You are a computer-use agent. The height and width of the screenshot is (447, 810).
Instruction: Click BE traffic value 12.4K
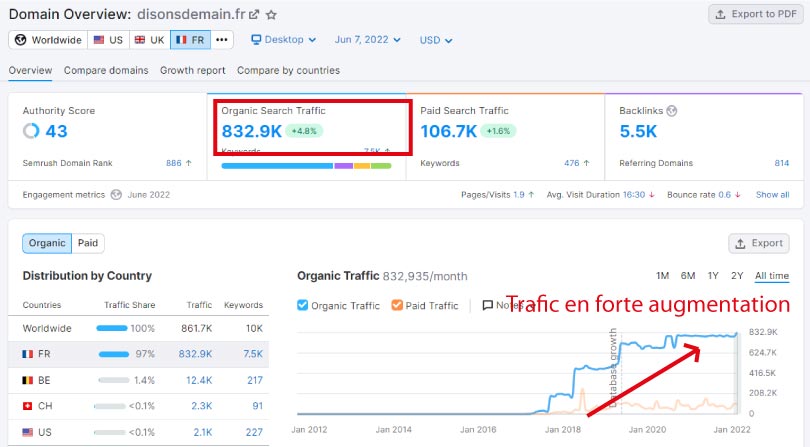(x=199, y=380)
